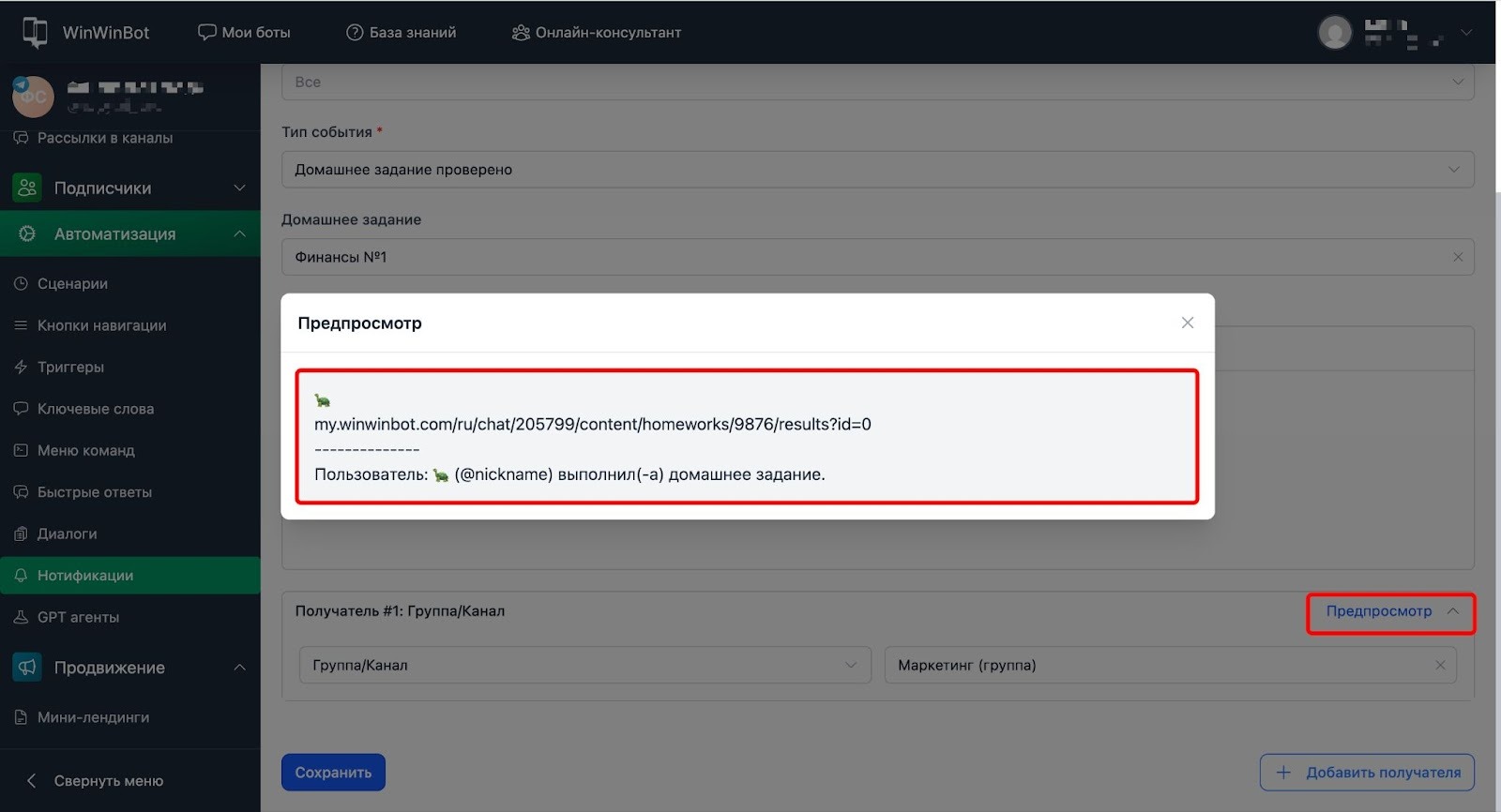Collapse the Автоматизация sidebar section
Image resolution: width=1501 pixels, height=812 pixels.
tap(239, 233)
